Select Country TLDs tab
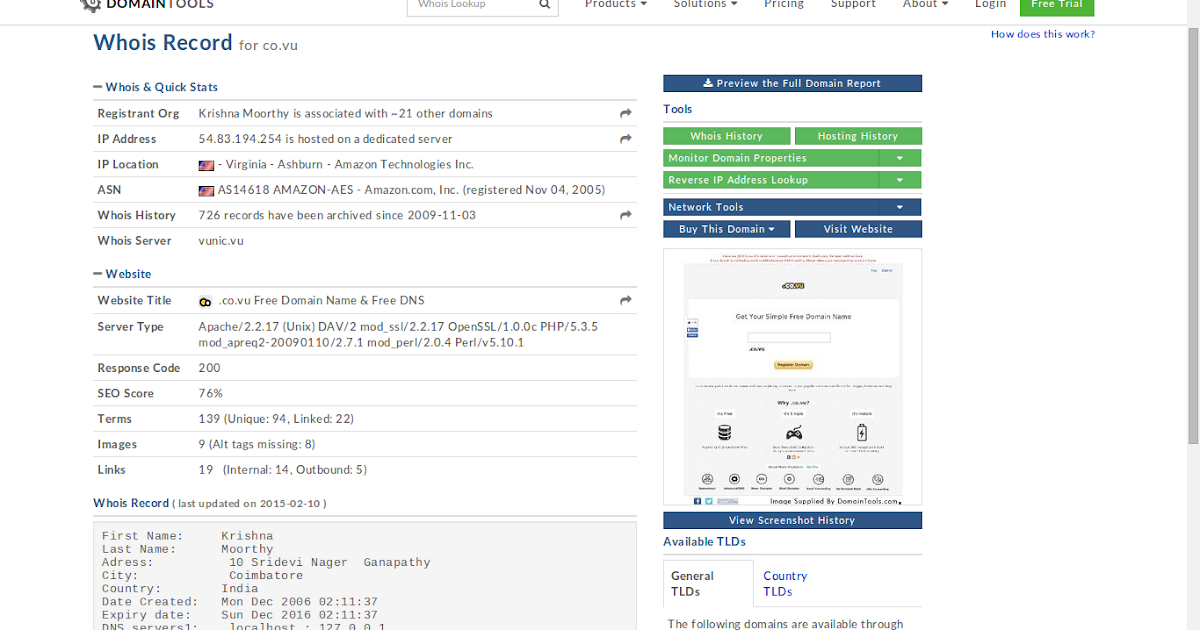Viewport: 1200px width, 630px height. pos(785,584)
